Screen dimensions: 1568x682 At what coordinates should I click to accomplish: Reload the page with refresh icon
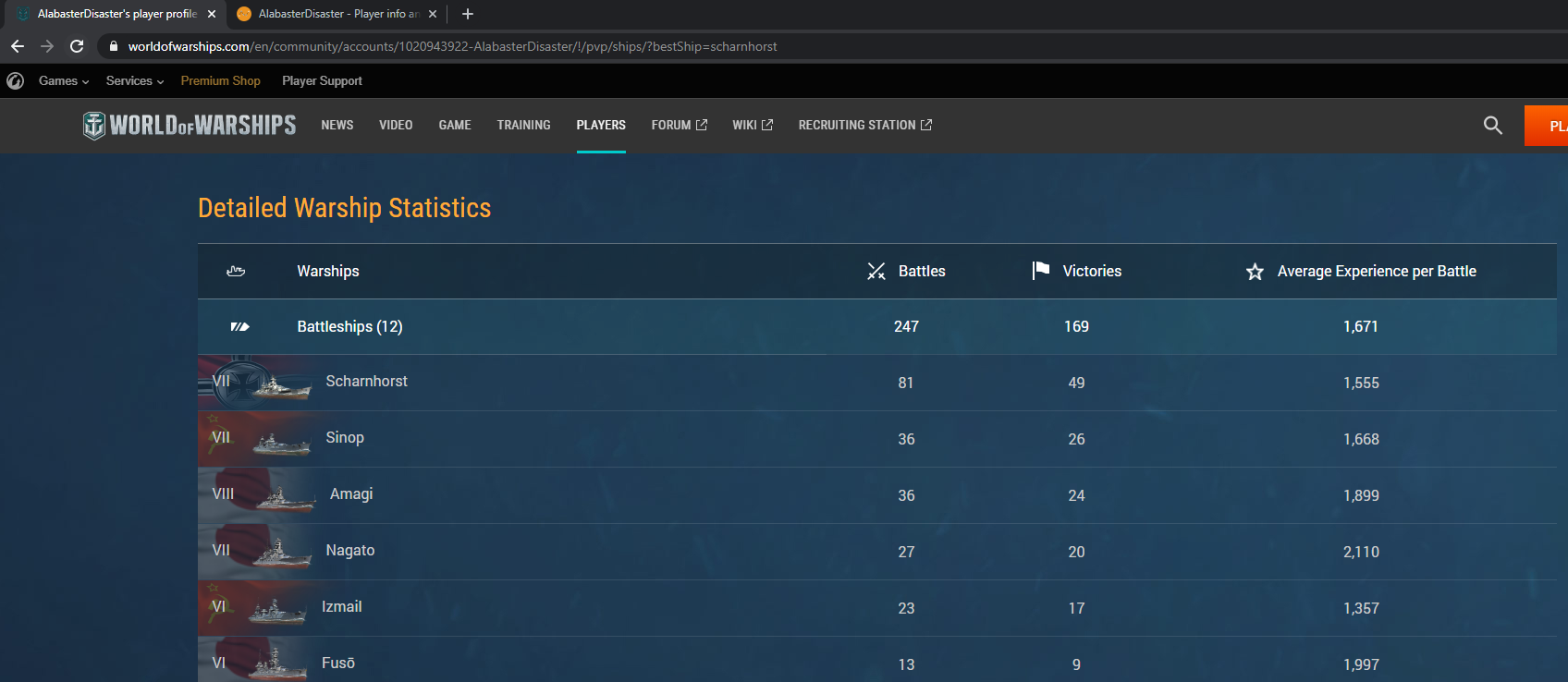(77, 46)
